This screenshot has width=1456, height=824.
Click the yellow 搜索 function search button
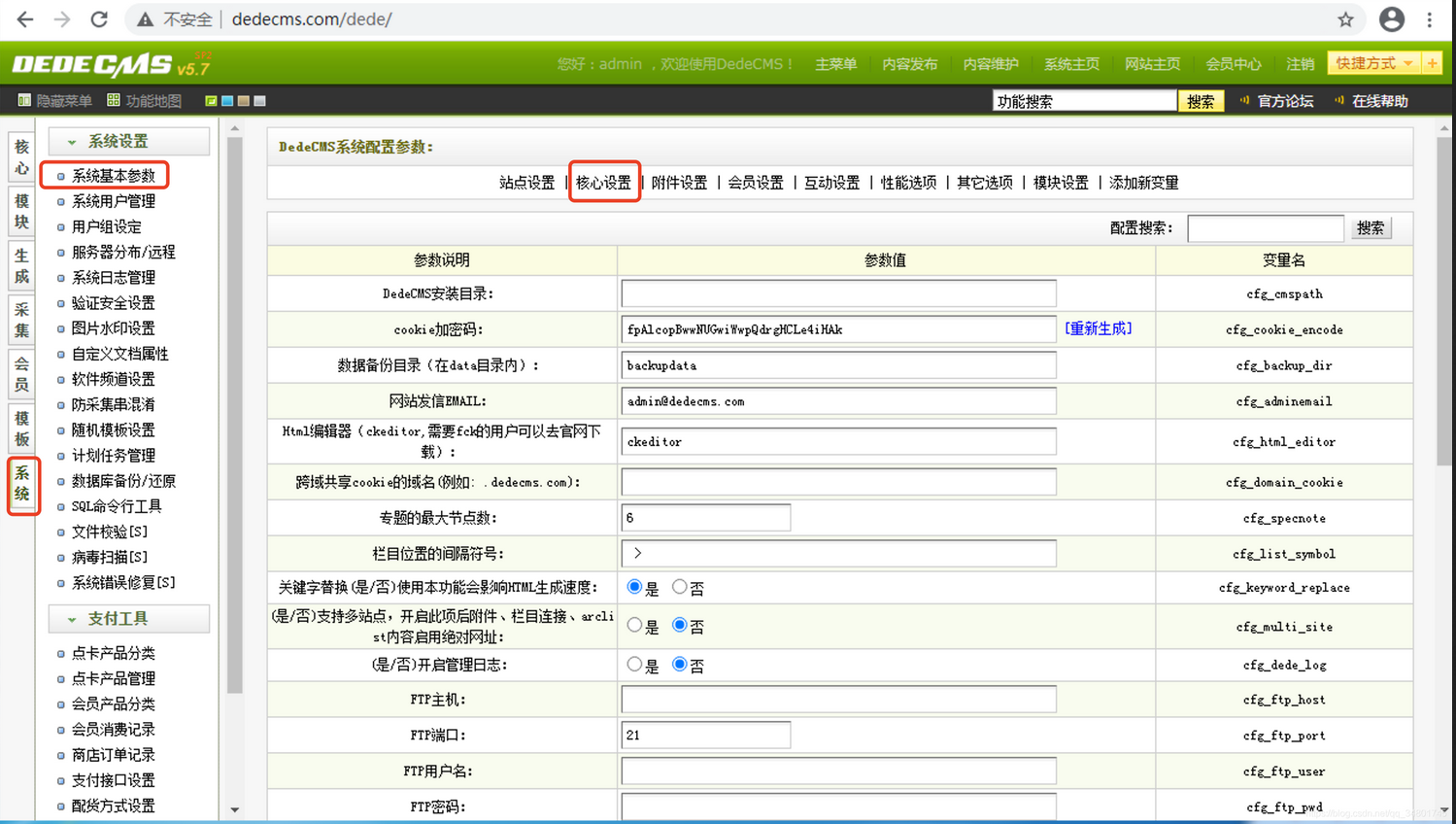(1201, 101)
